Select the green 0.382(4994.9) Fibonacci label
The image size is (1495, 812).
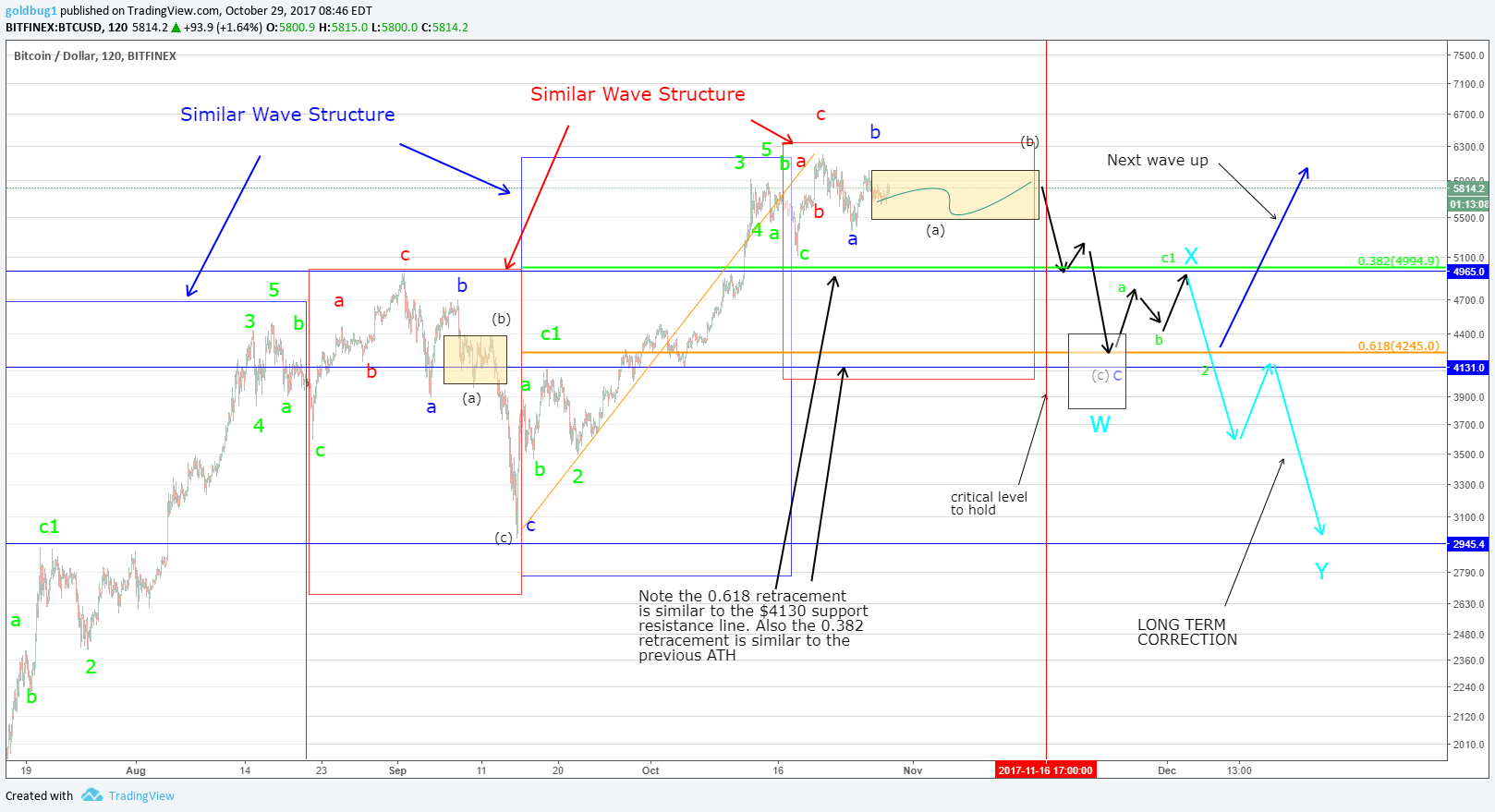tap(1398, 261)
